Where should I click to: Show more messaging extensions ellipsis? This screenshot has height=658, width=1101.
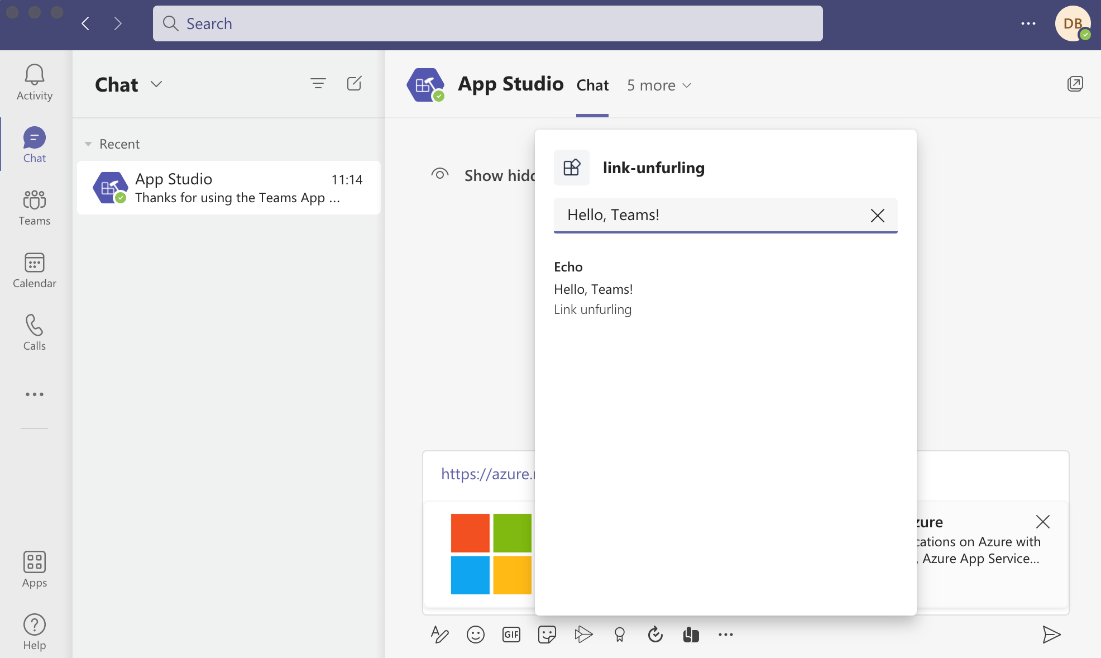coord(725,635)
